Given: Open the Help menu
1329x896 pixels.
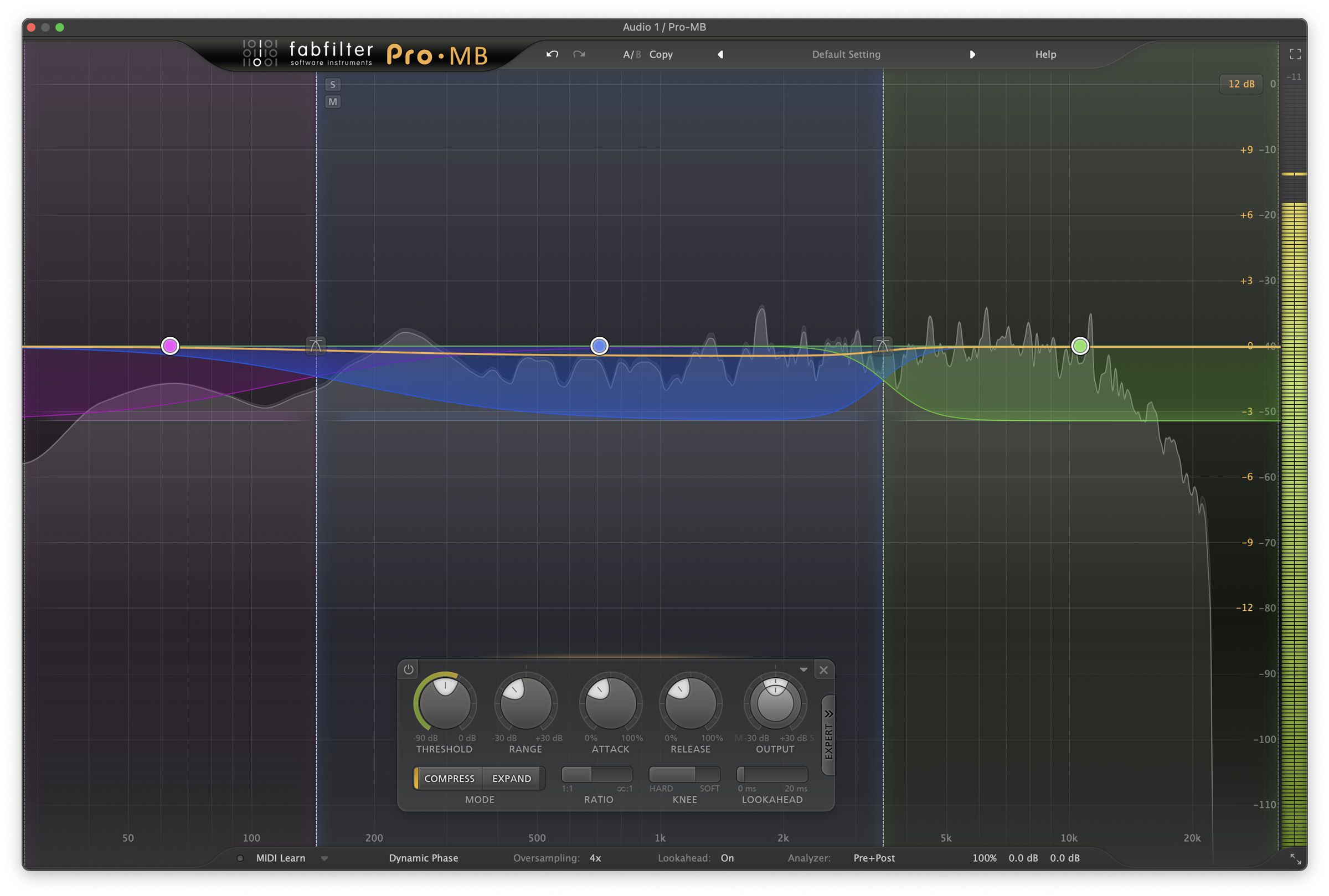Looking at the screenshot, I should [x=1045, y=54].
